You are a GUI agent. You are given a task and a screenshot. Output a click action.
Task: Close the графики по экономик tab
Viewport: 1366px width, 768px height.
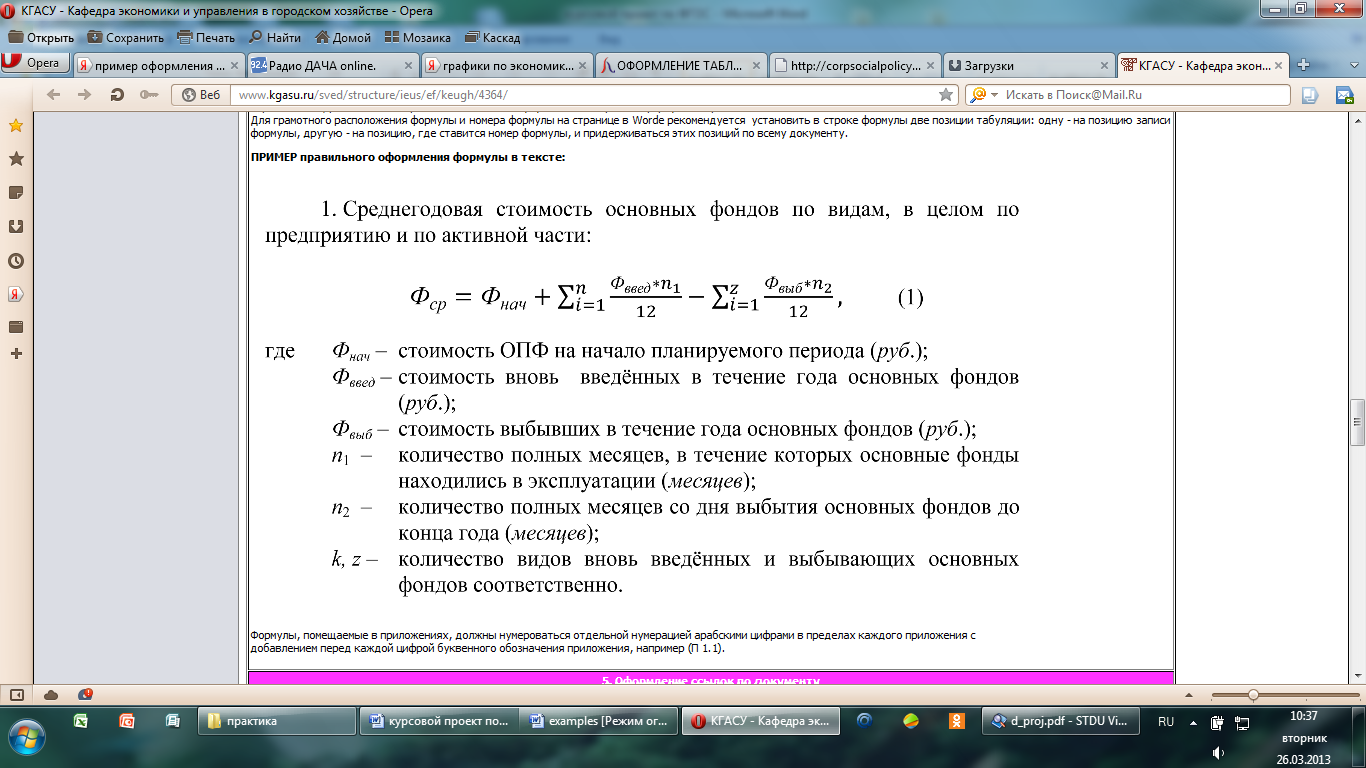(580, 65)
